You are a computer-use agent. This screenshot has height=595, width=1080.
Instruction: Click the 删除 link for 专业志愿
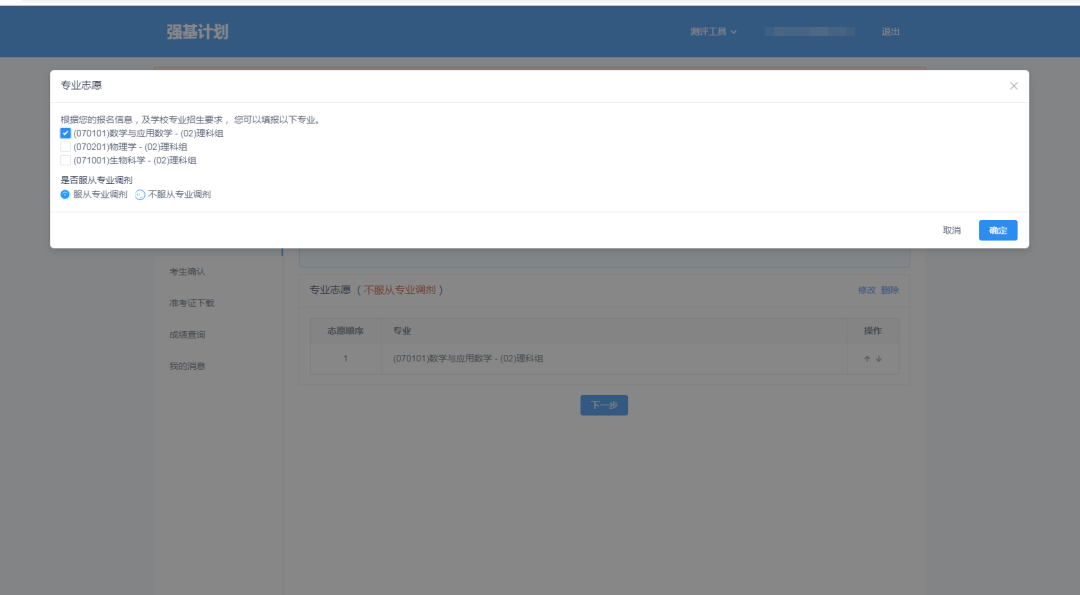point(889,290)
